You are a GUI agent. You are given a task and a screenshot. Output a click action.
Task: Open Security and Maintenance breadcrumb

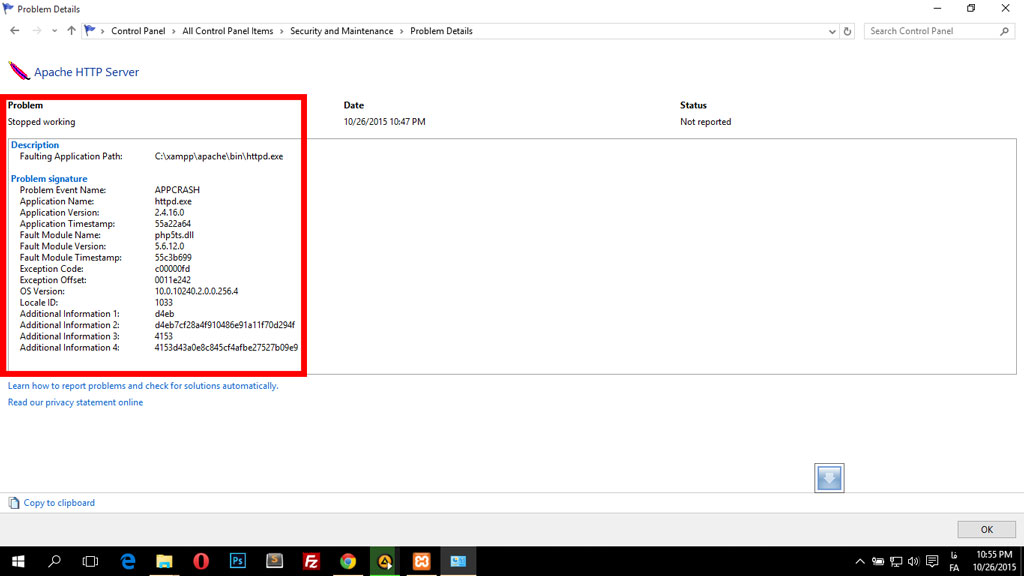[342, 31]
